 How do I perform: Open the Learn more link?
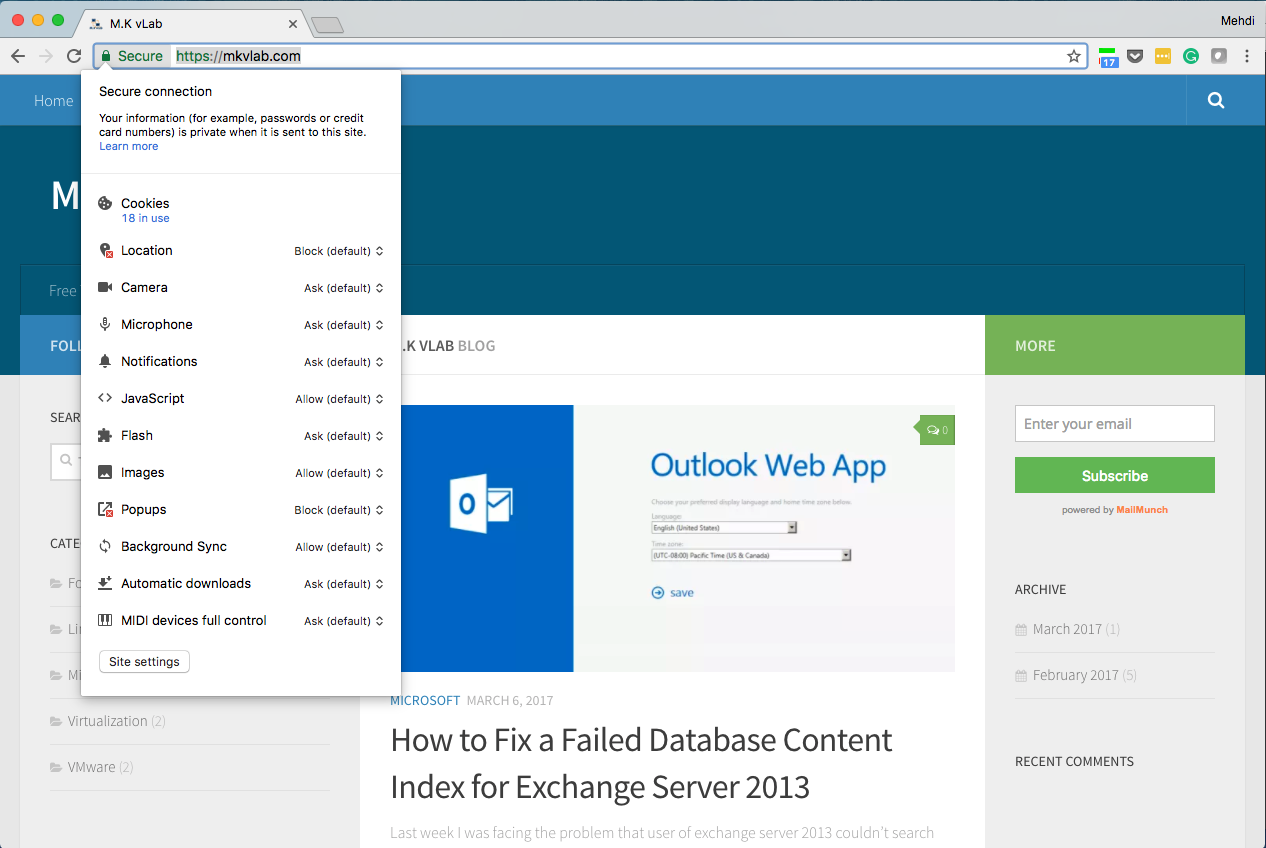pos(128,146)
